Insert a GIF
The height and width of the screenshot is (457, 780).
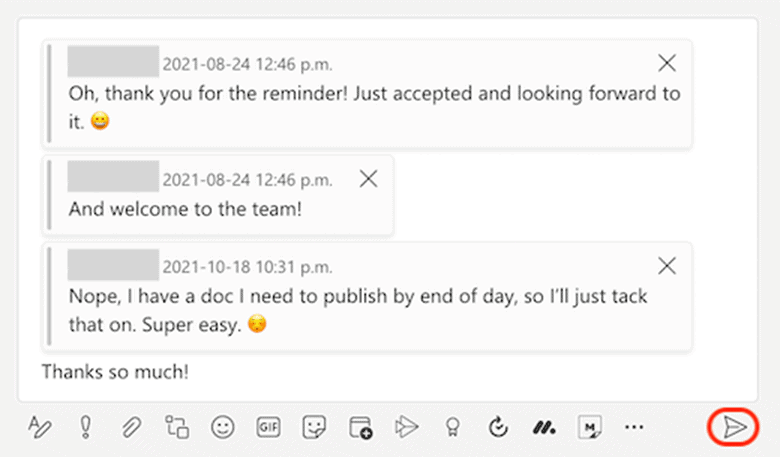point(269,427)
